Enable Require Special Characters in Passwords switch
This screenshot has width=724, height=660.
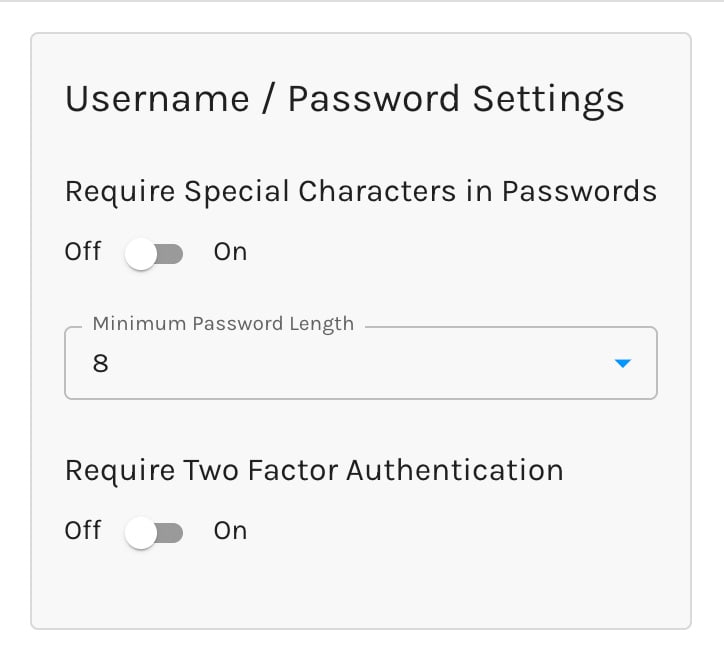click(x=155, y=254)
